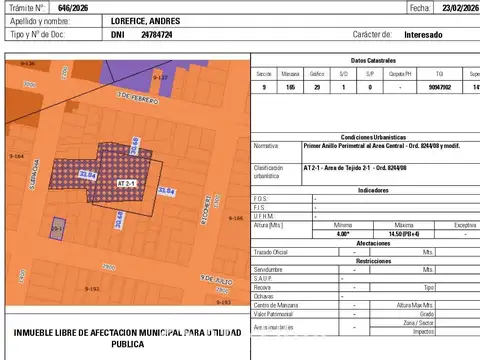Click the "SUIPACHA" street label on map
480x360 pixels.
pos(34,175)
